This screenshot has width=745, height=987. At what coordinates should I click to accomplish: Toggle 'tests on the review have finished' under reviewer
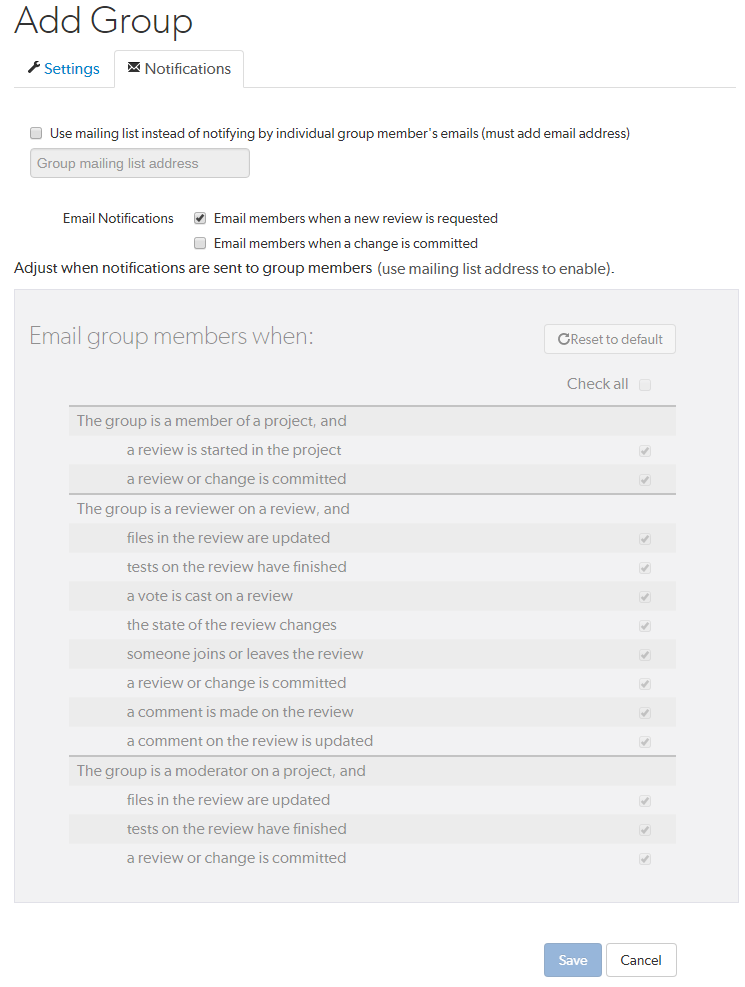[645, 568]
